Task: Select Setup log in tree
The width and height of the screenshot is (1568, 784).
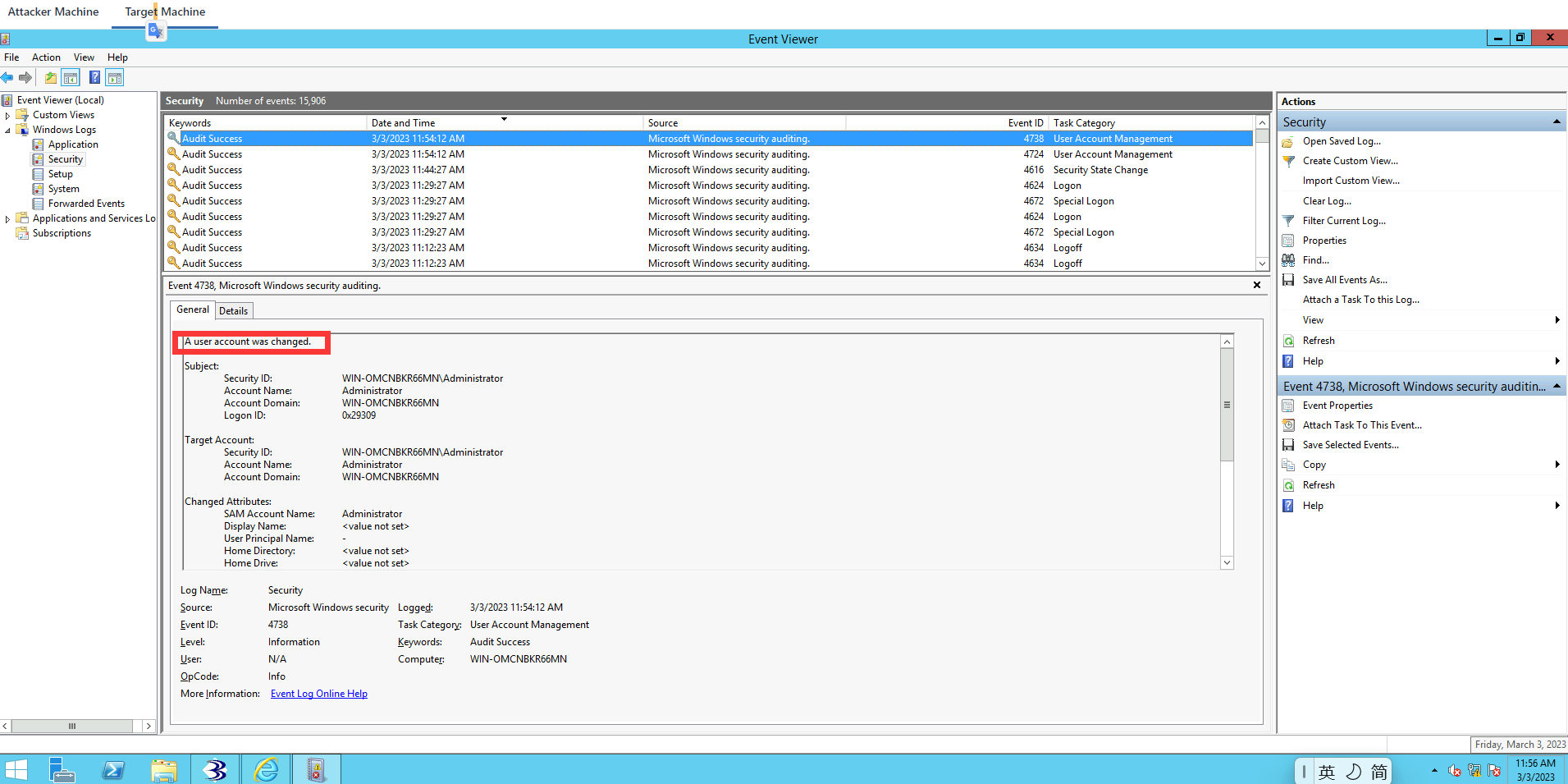Action: 60,174
